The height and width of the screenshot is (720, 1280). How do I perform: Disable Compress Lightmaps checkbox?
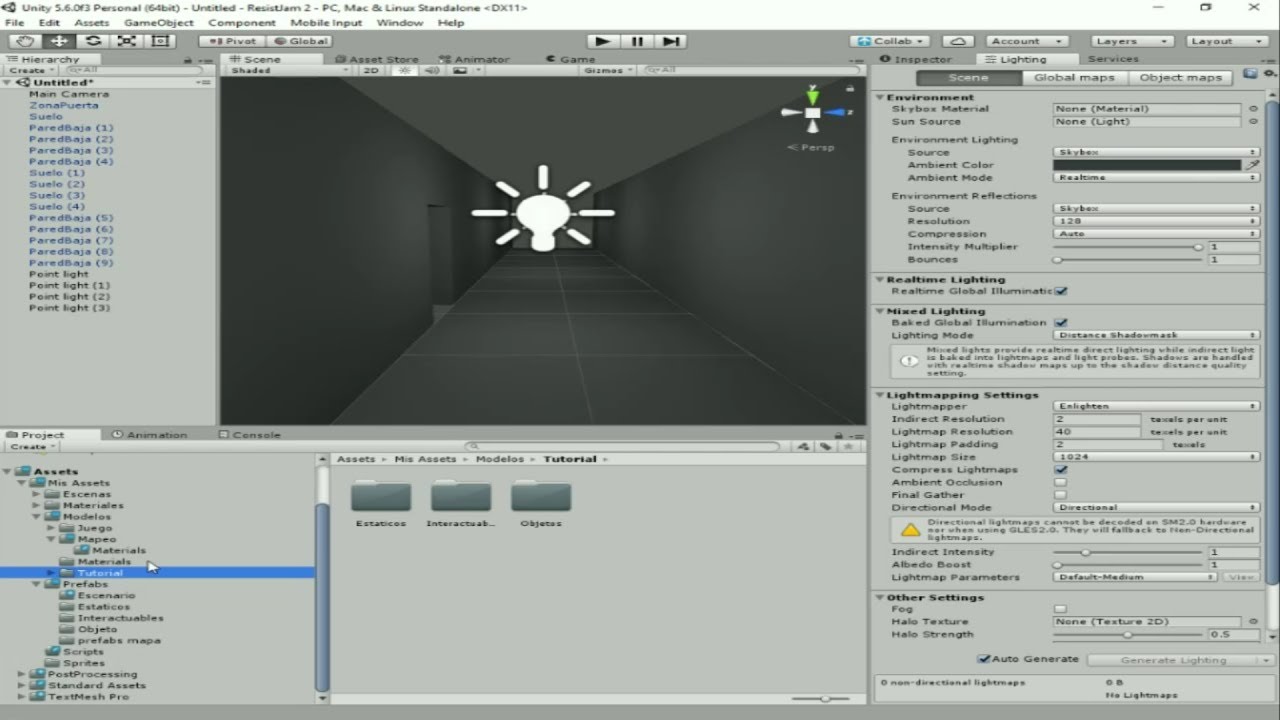coord(1061,470)
